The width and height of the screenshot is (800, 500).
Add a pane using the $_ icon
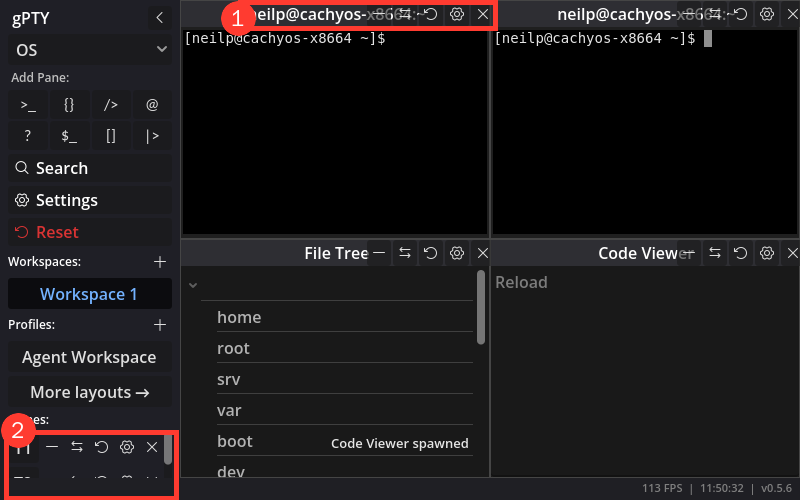click(x=69, y=136)
